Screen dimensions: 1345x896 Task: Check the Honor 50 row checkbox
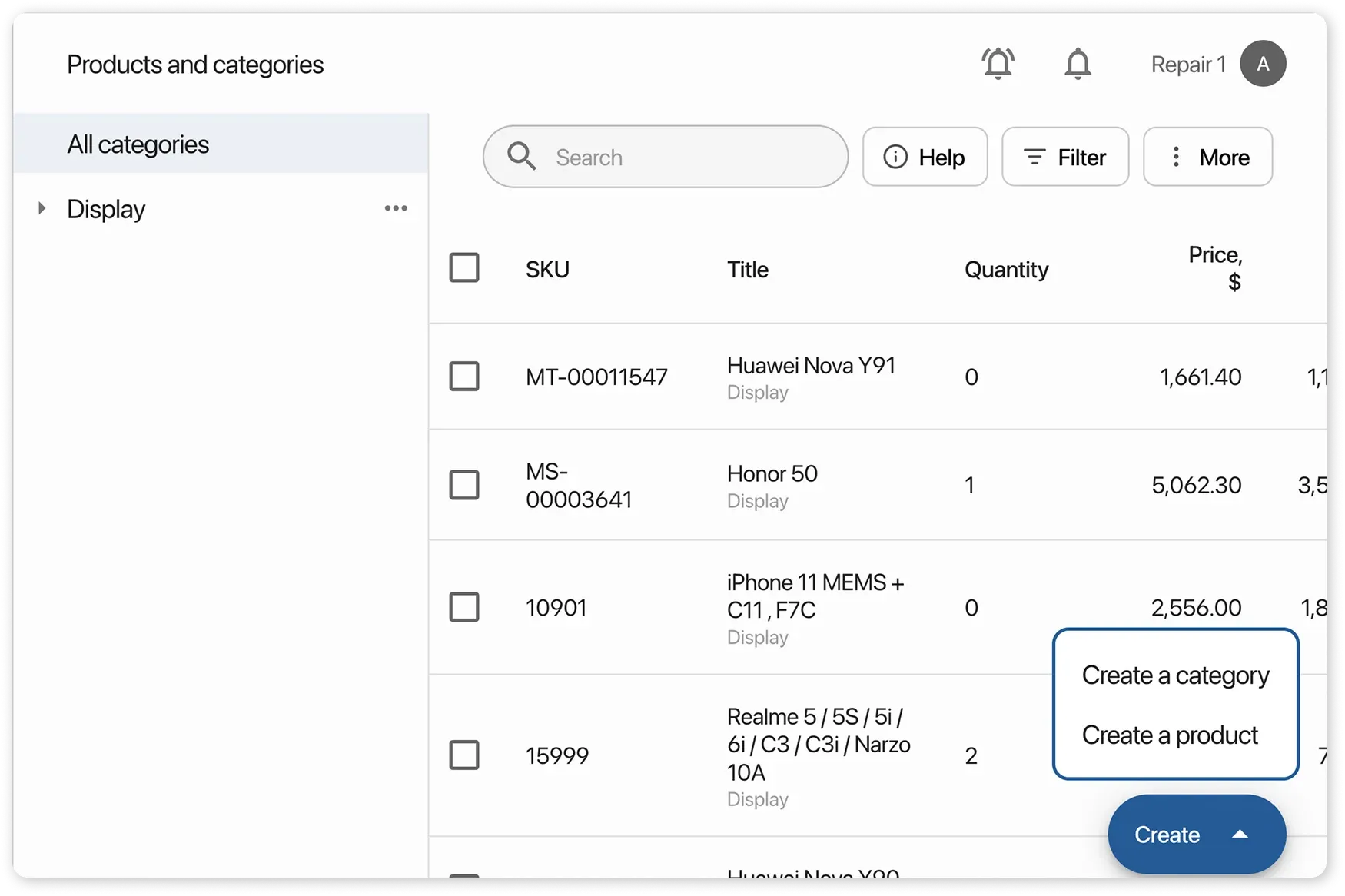tap(464, 485)
